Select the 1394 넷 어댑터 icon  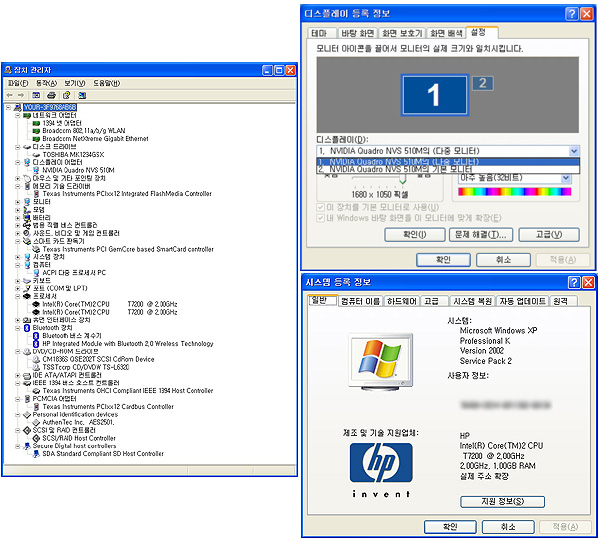click(x=36, y=123)
